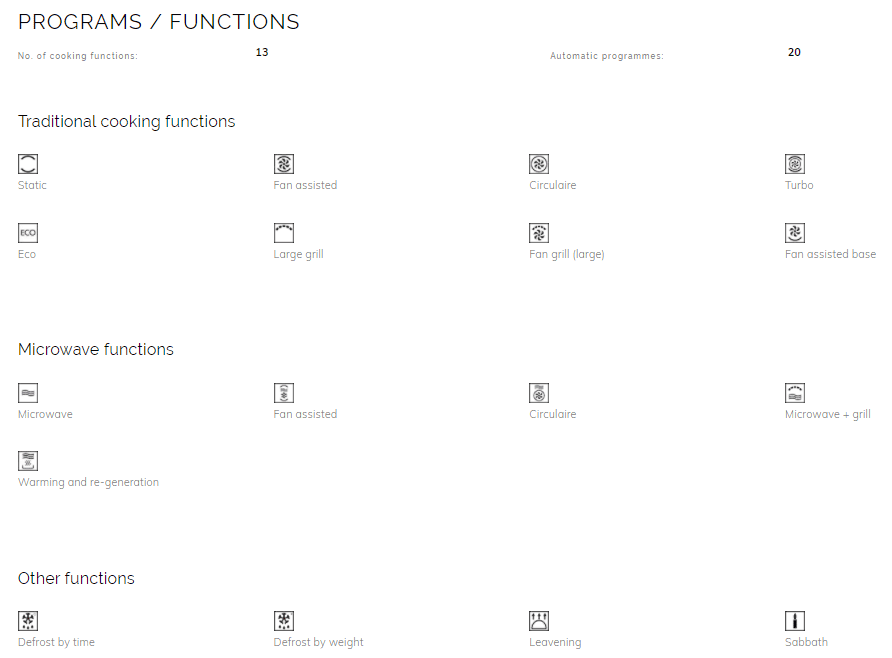Screen dimensions: 892x658
Task: Click the traditional Circulaire fan icon
Action: click(539, 164)
